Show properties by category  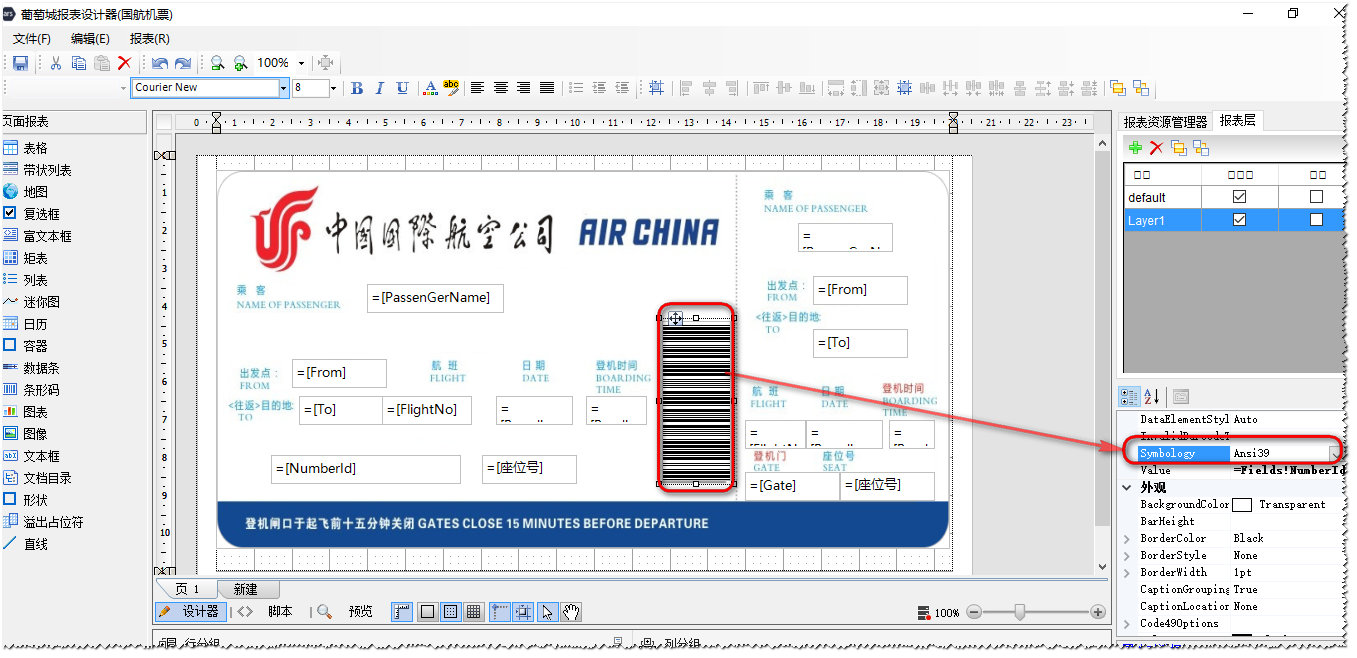point(1129,397)
